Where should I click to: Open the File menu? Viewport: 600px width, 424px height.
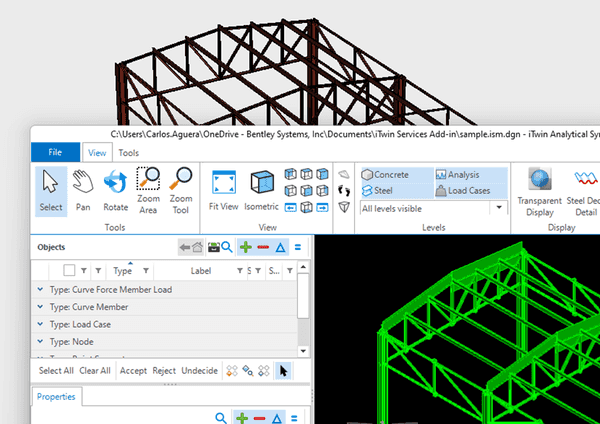(x=56, y=152)
